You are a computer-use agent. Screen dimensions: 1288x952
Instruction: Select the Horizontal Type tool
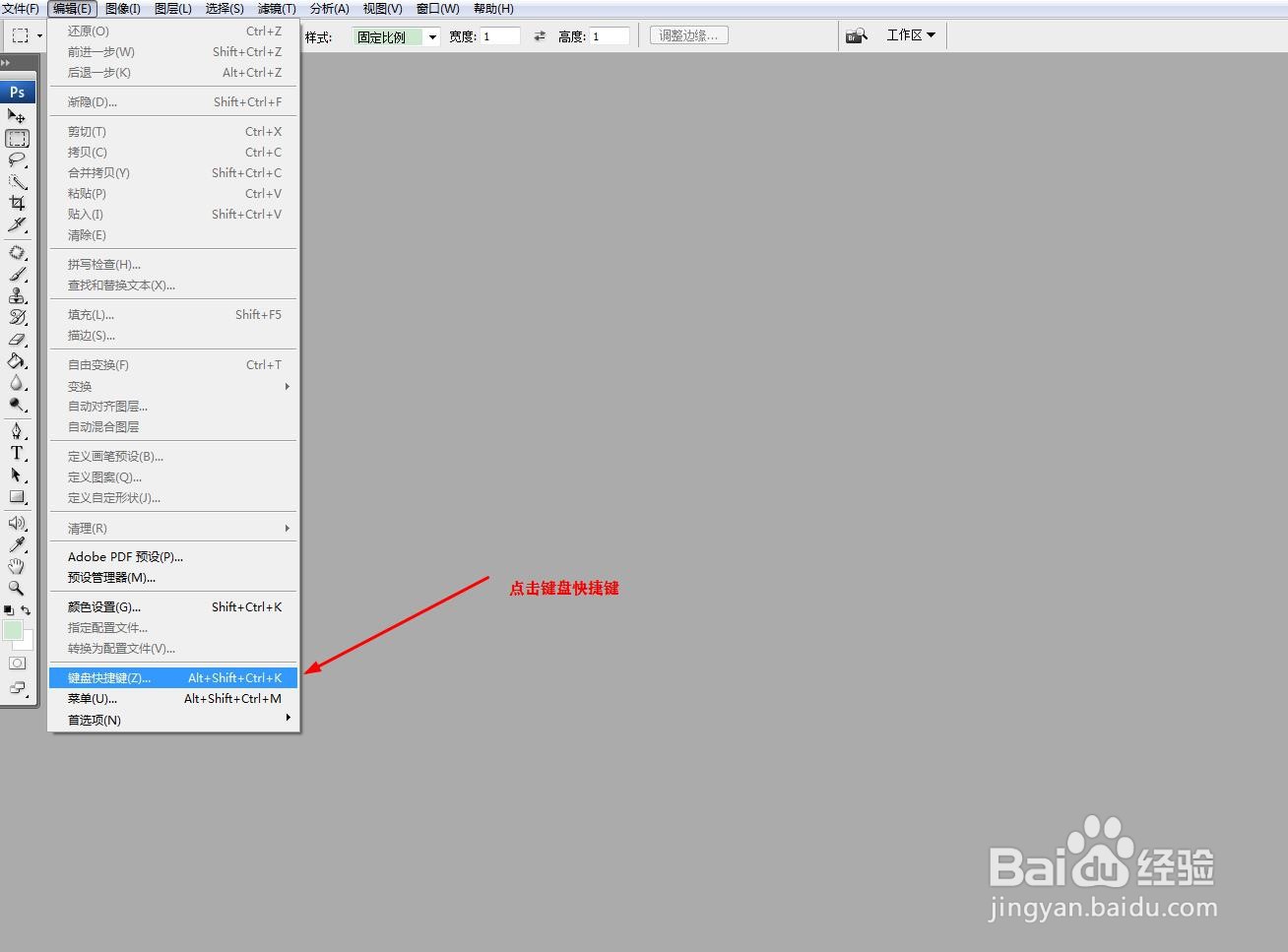pyautogui.click(x=17, y=453)
